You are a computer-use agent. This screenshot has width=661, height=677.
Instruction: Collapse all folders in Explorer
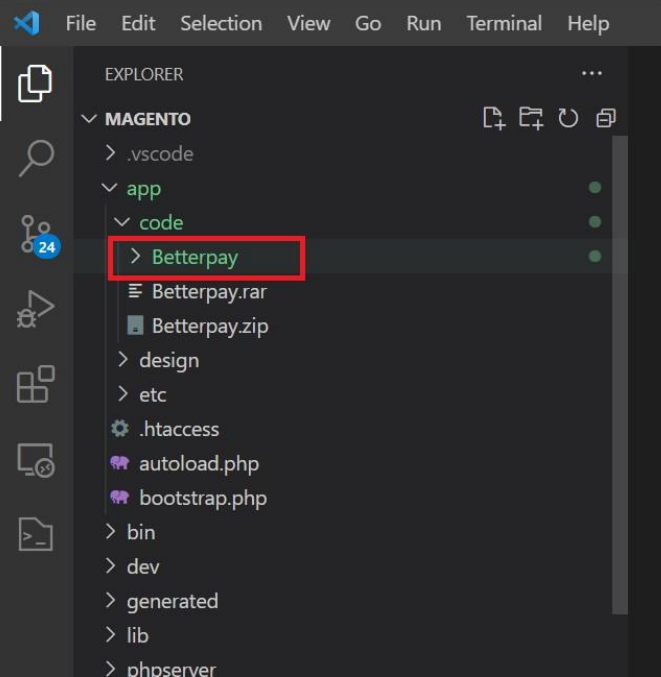click(606, 118)
